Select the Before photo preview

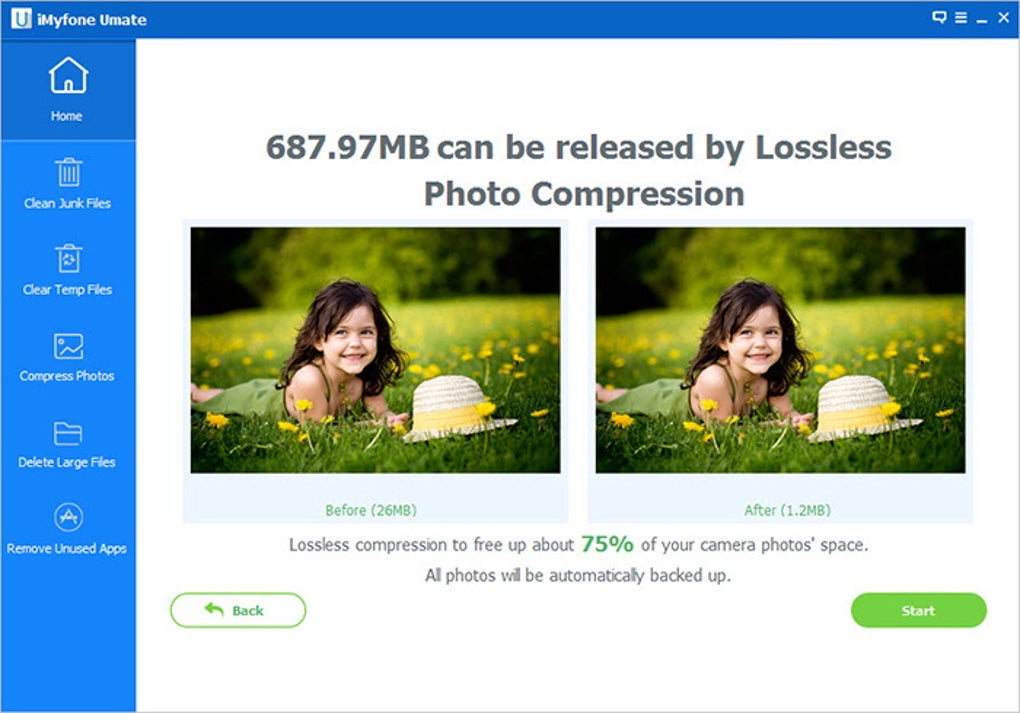[x=375, y=350]
